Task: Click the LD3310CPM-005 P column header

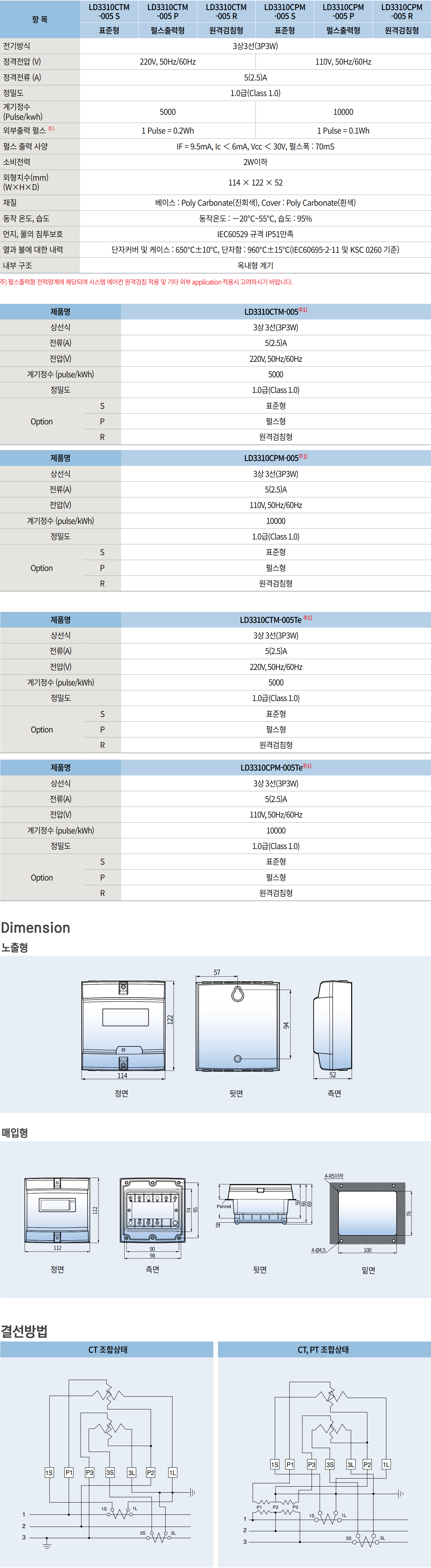Action: pos(343,12)
